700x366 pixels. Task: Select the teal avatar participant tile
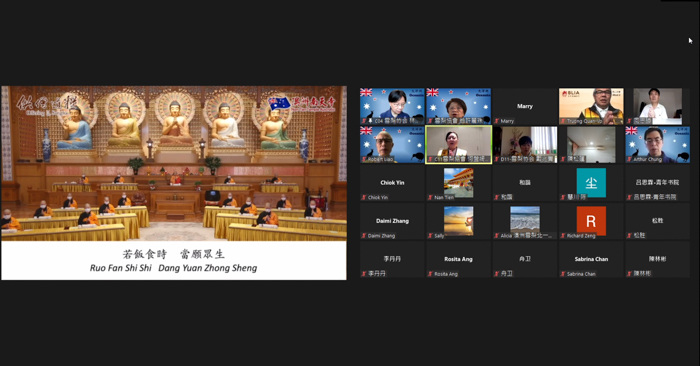[x=591, y=183]
